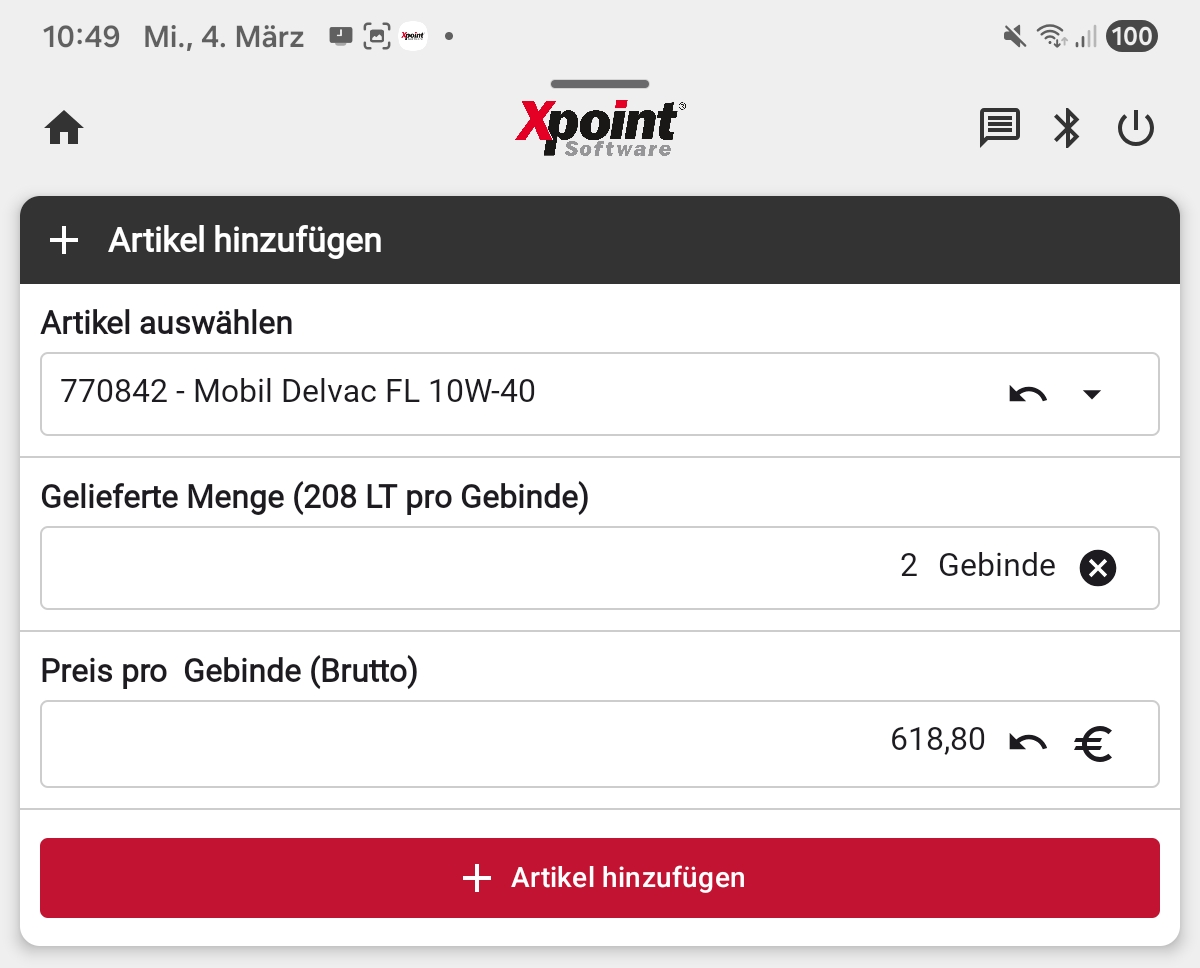1200x968 pixels.
Task: Tap the Xpoint Software logo
Action: [600, 128]
